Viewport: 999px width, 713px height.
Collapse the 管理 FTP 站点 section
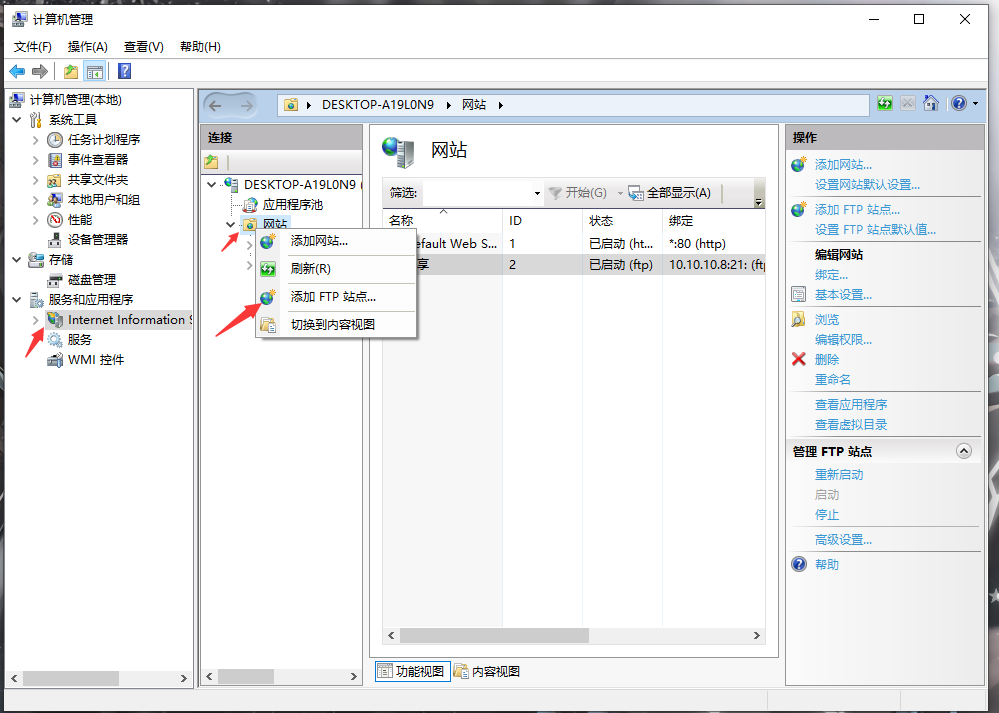click(x=964, y=451)
